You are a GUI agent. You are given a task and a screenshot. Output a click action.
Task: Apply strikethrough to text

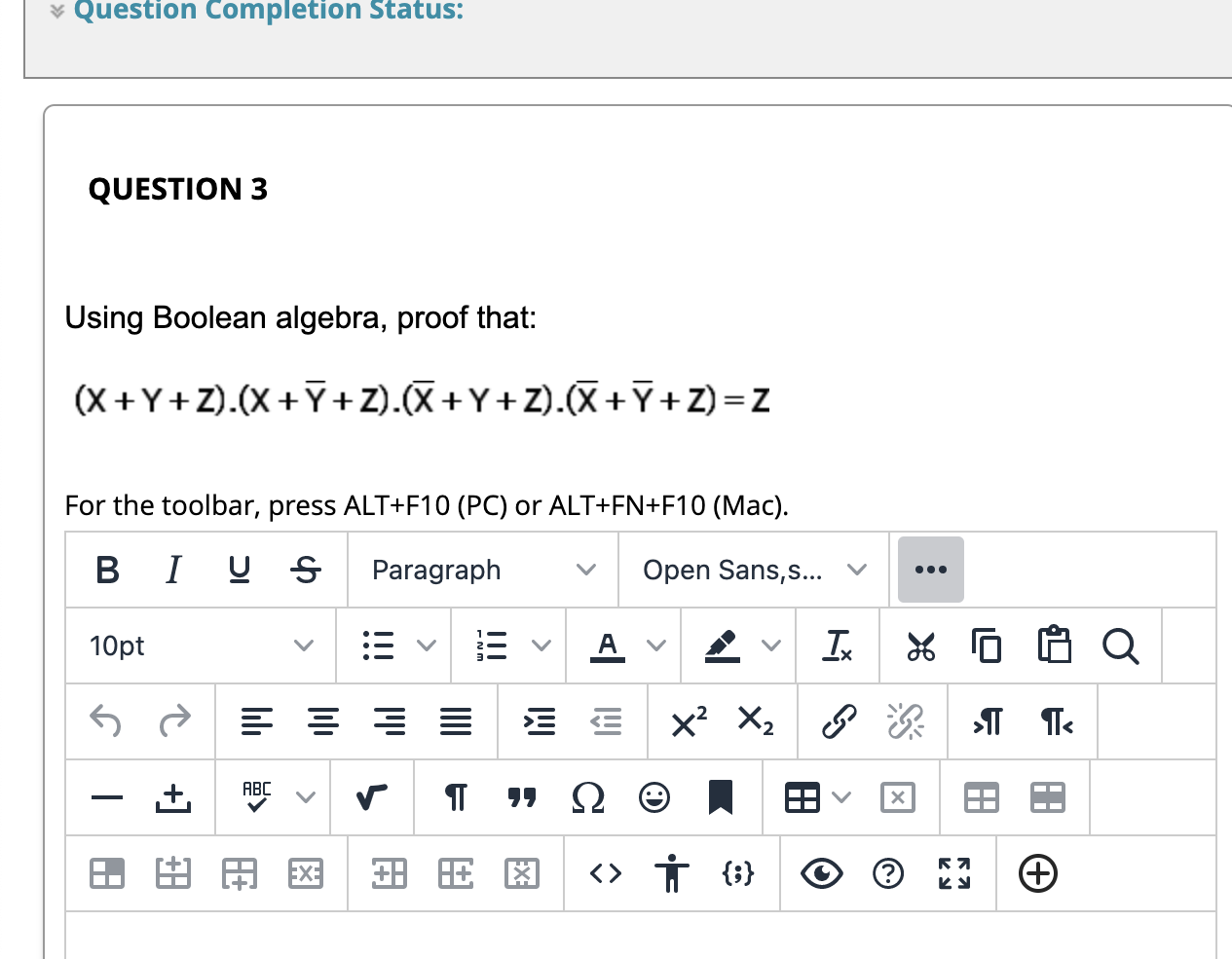pyautogui.click(x=306, y=570)
